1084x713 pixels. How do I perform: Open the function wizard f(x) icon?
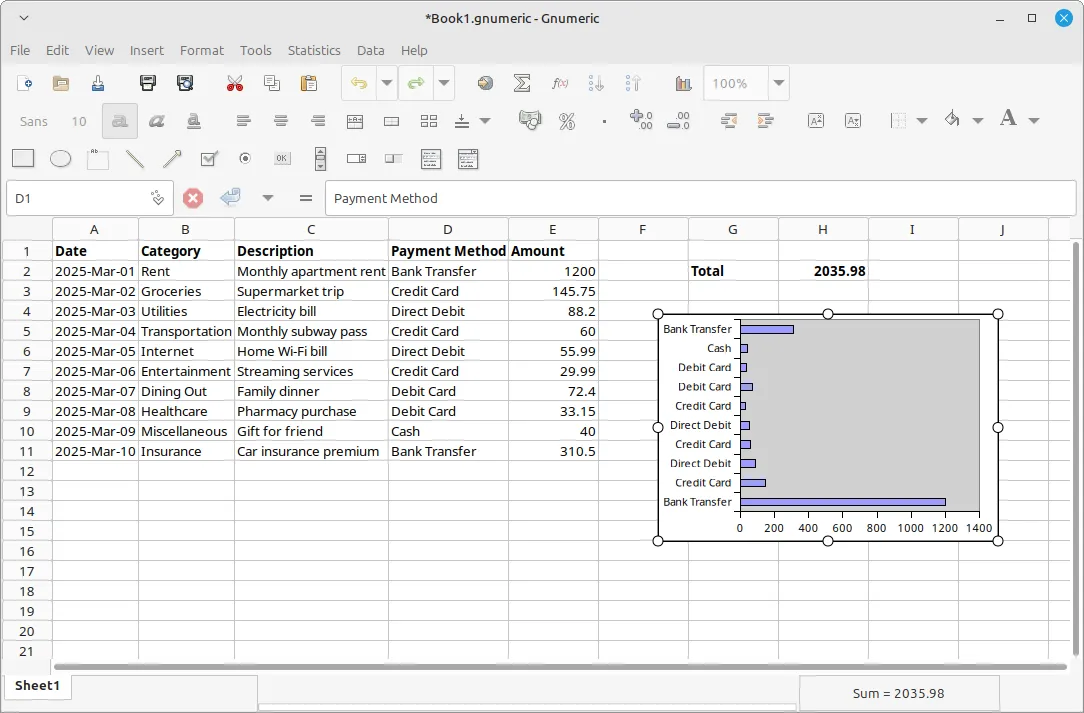pyautogui.click(x=560, y=84)
